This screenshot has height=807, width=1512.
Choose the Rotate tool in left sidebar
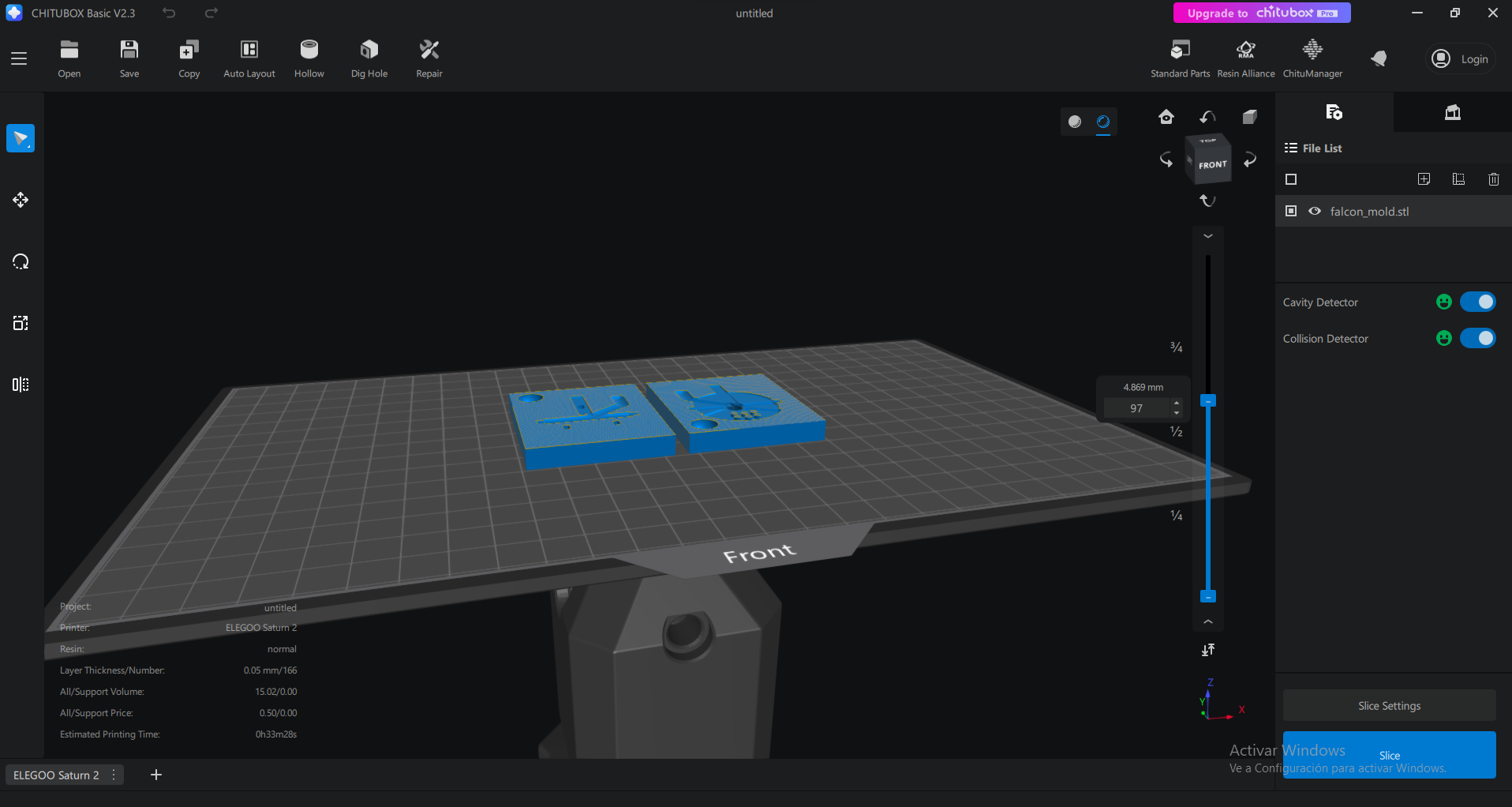coord(21,261)
